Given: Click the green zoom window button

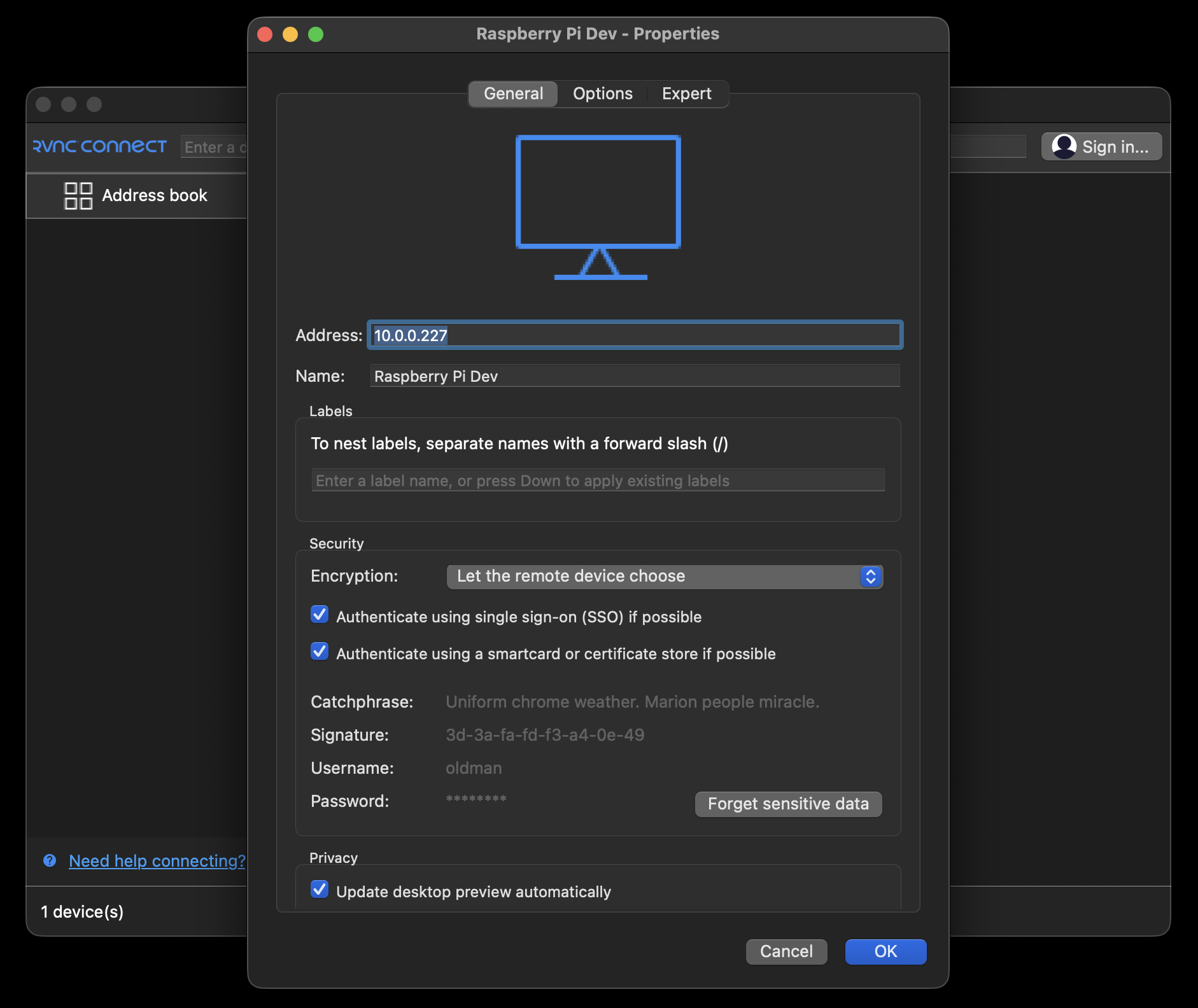Looking at the screenshot, I should click(316, 34).
